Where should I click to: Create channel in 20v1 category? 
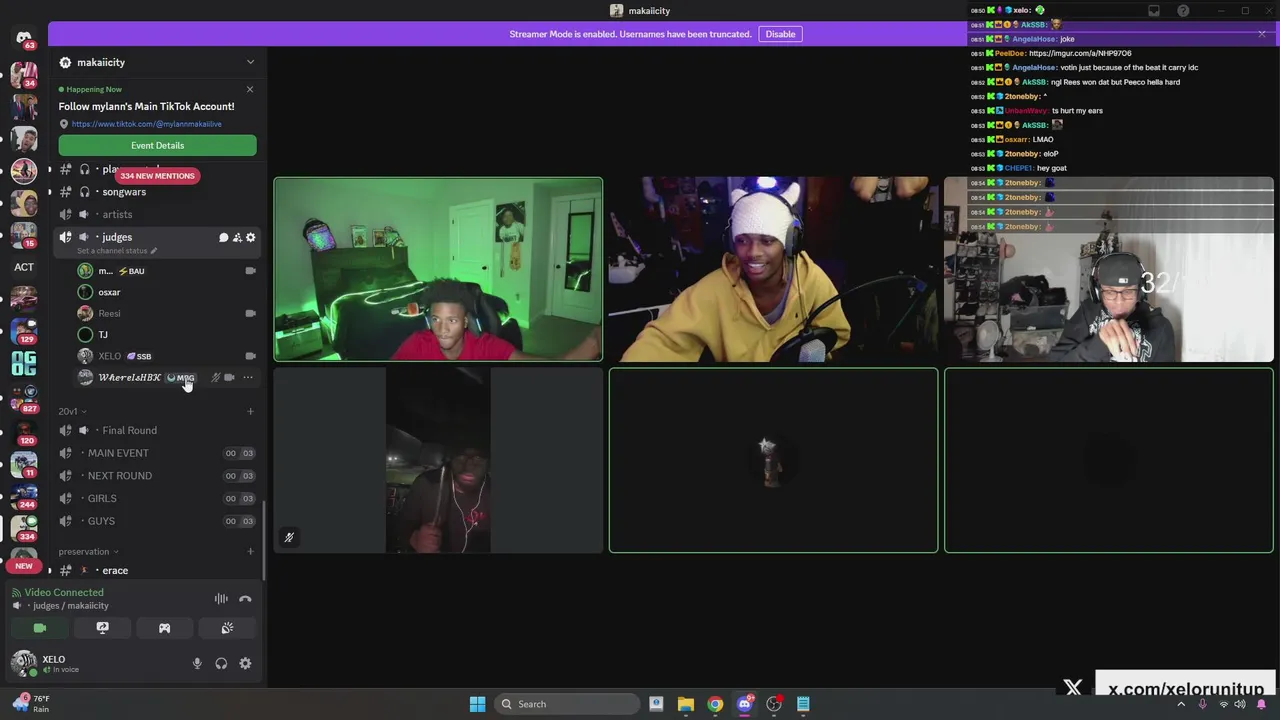[x=250, y=411]
